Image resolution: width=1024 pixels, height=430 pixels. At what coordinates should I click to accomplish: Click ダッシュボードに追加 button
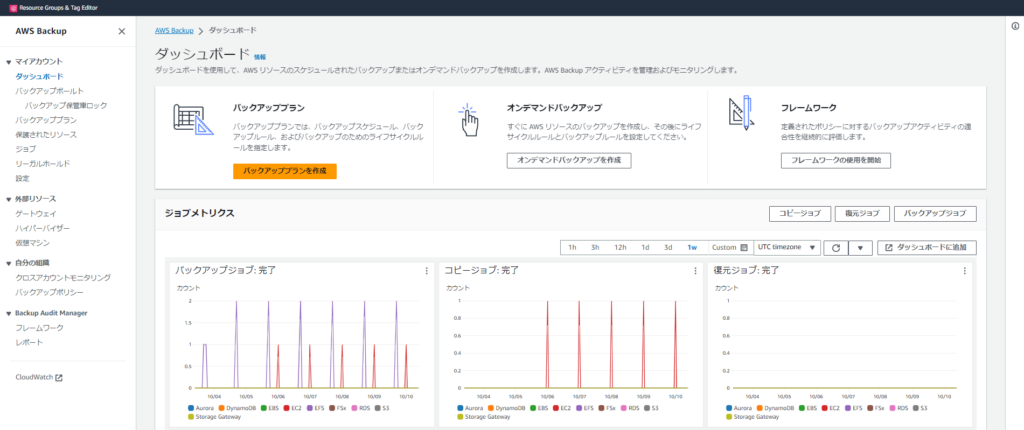(927, 248)
